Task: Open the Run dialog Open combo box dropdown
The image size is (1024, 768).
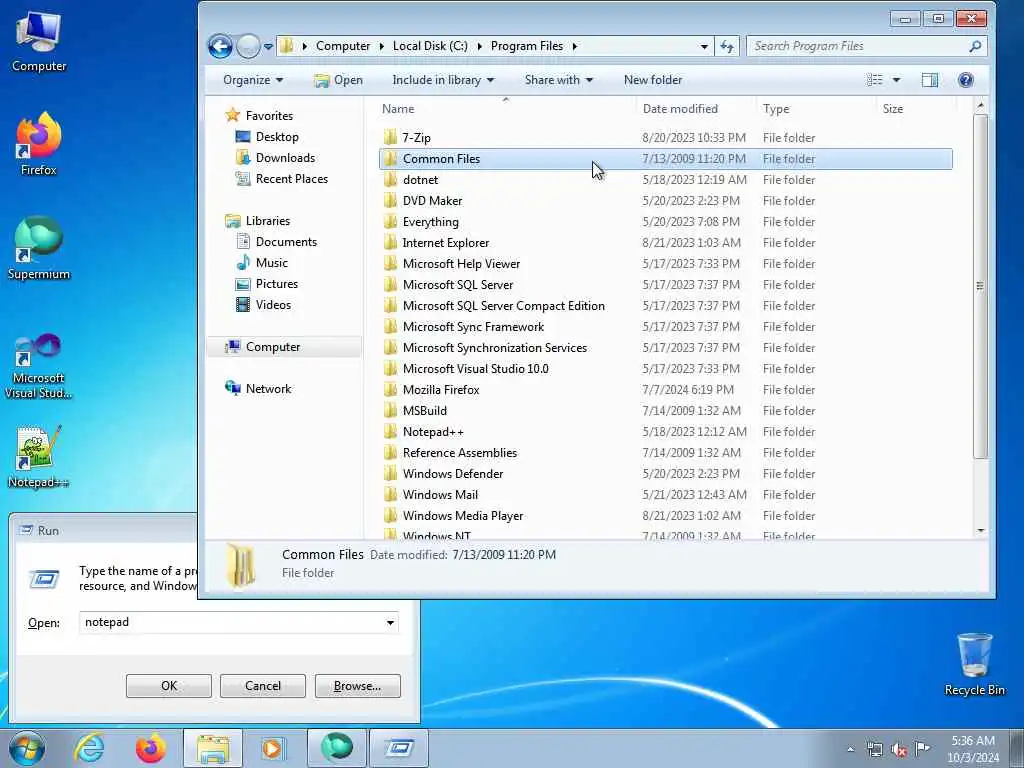Action: (390, 622)
